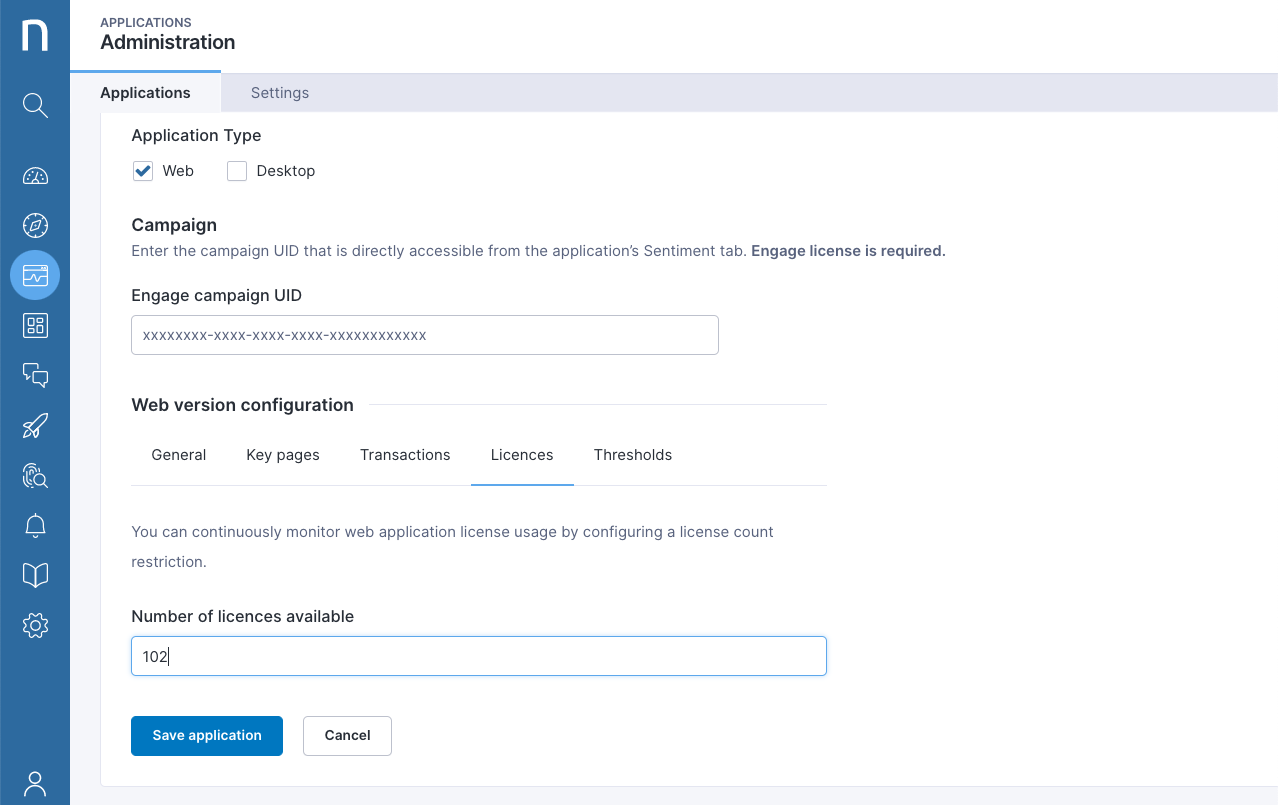Viewport: 1278px width, 805px height.
Task: Open notifications via the bell icon
Action: [x=35, y=525]
